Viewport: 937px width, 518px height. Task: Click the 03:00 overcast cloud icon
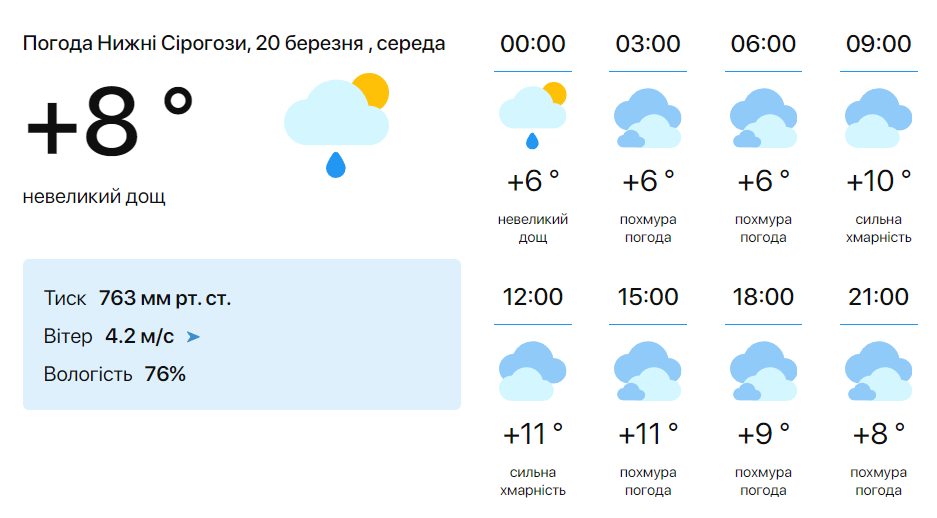[x=648, y=118]
